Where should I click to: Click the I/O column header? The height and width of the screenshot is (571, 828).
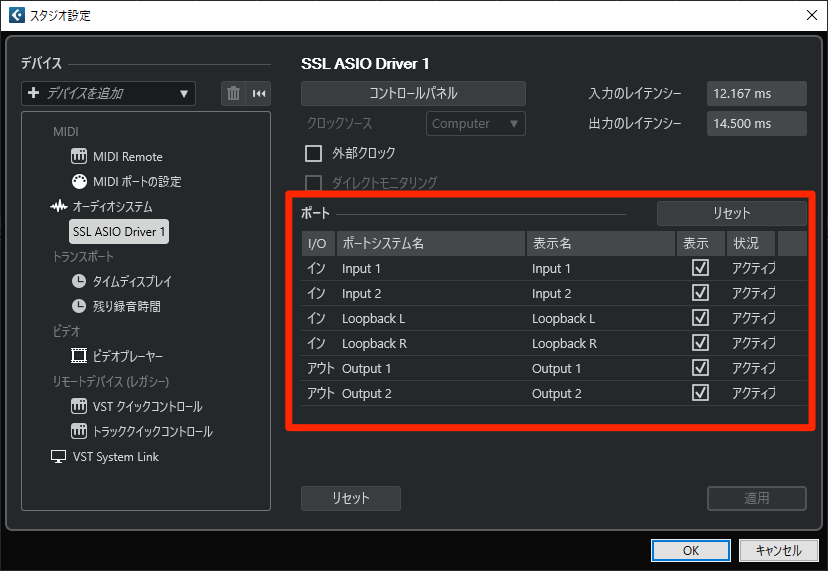tap(318, 244)
